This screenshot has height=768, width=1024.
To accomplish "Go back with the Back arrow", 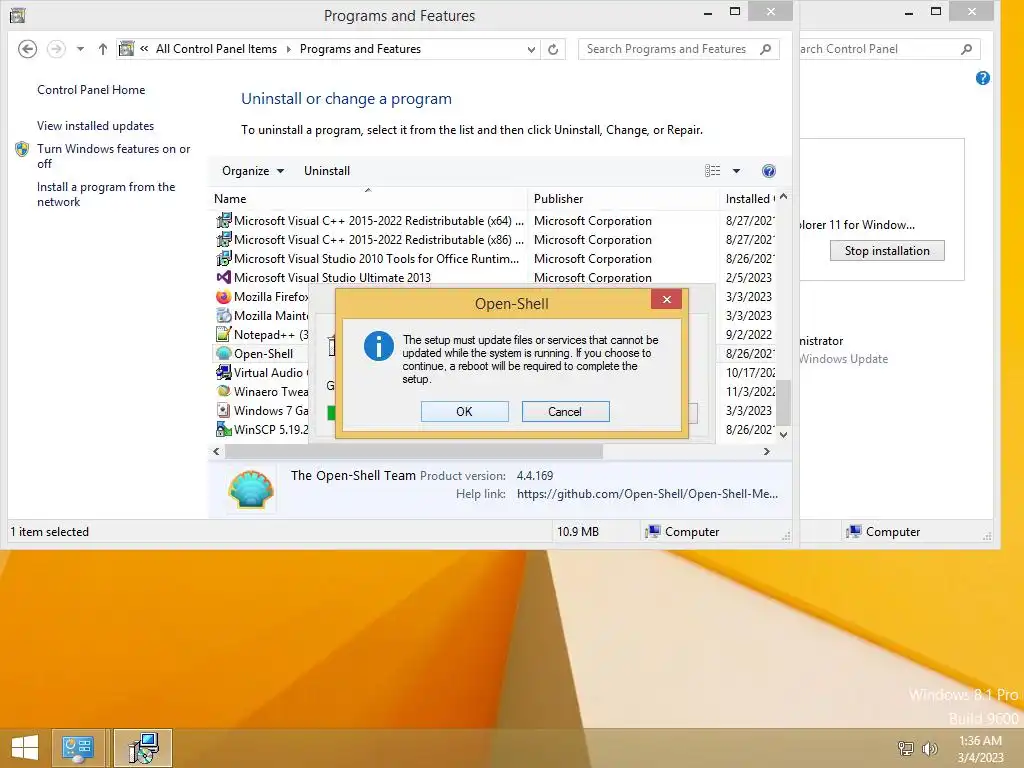I will pyautogui.click(x=27, y=49).
